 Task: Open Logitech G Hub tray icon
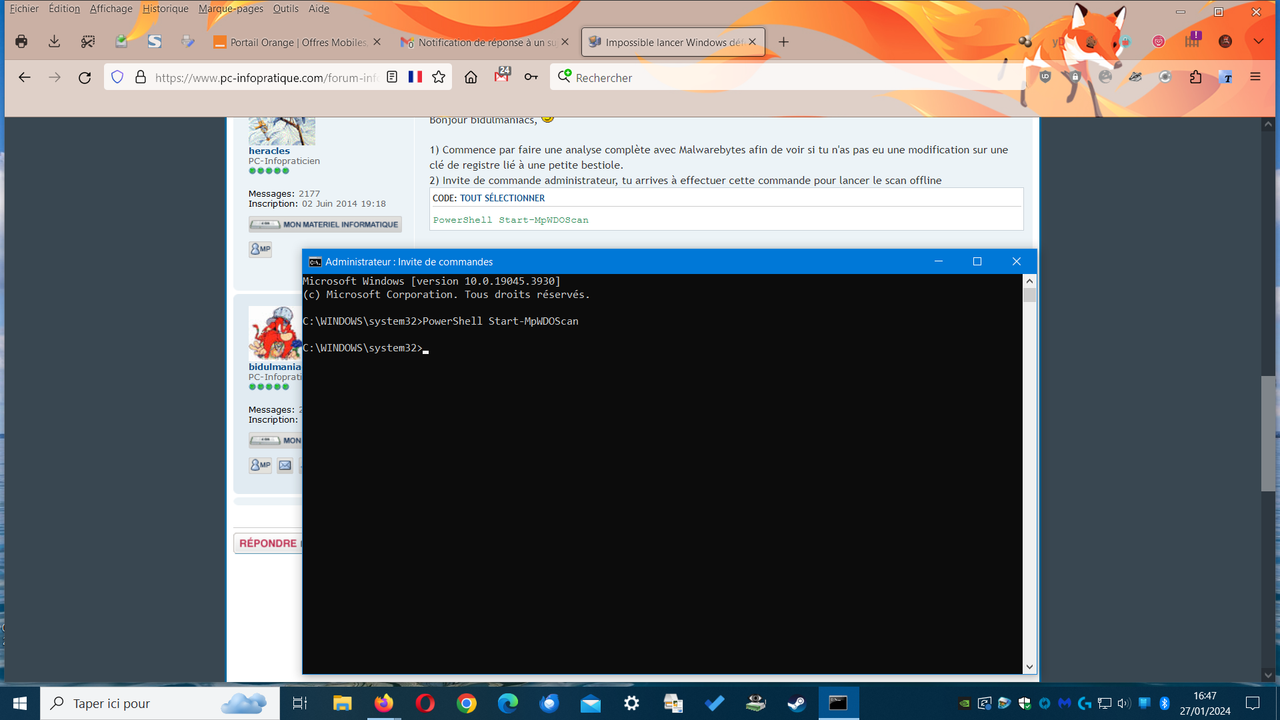coord(1083,703)
